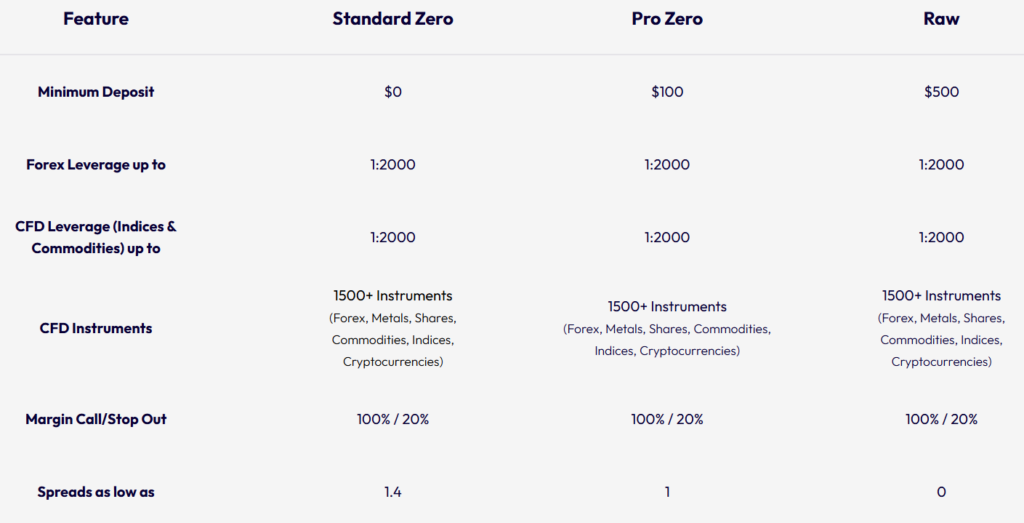1024x523 pixels.
Task: Click the Pro Zero column header
Action: pyautogui.click(x=667, y=19)
